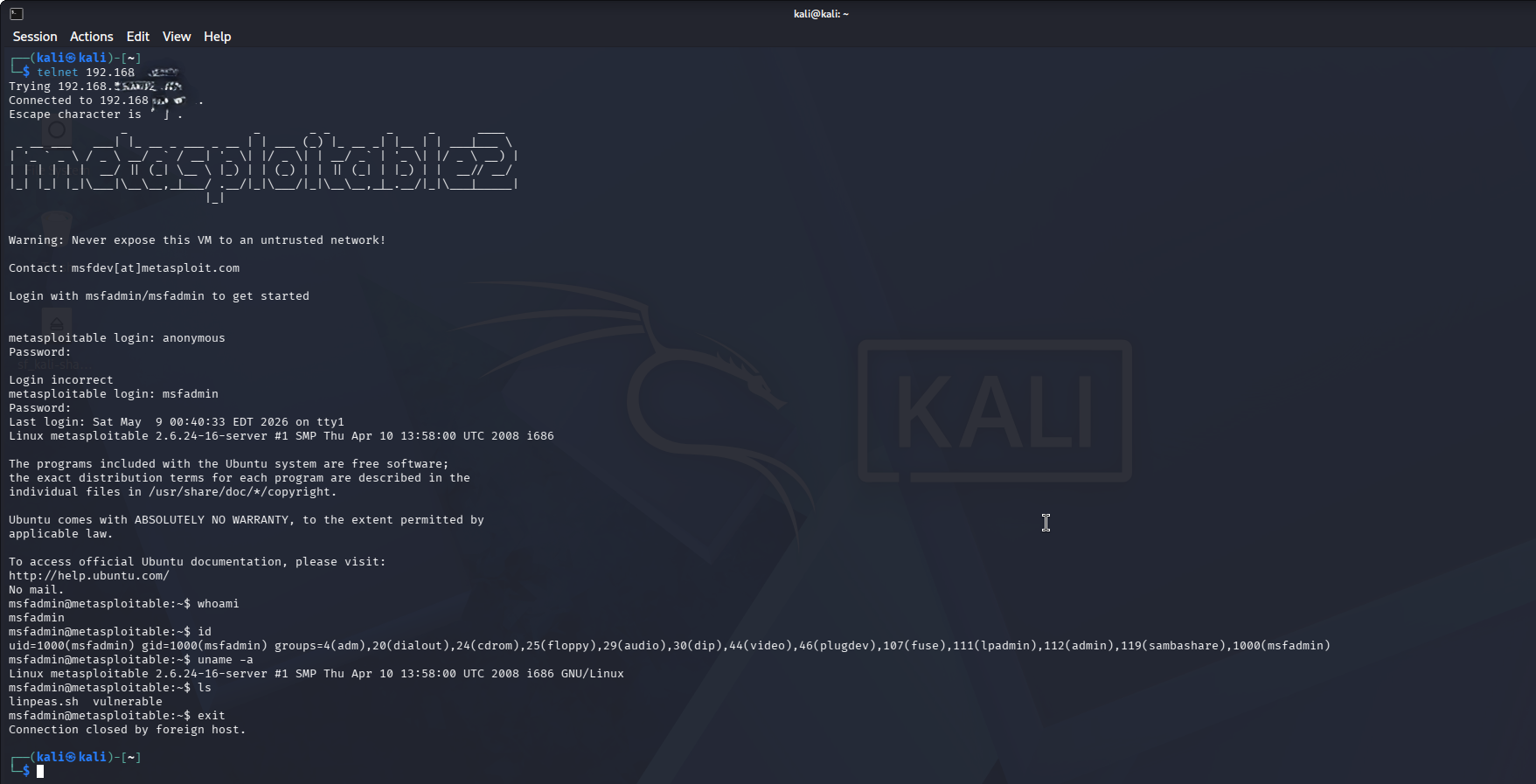Click the 'Connection closed by foreign host.' line
Image resolution: width=1536 pixels, height=784 pixels.
128,730
